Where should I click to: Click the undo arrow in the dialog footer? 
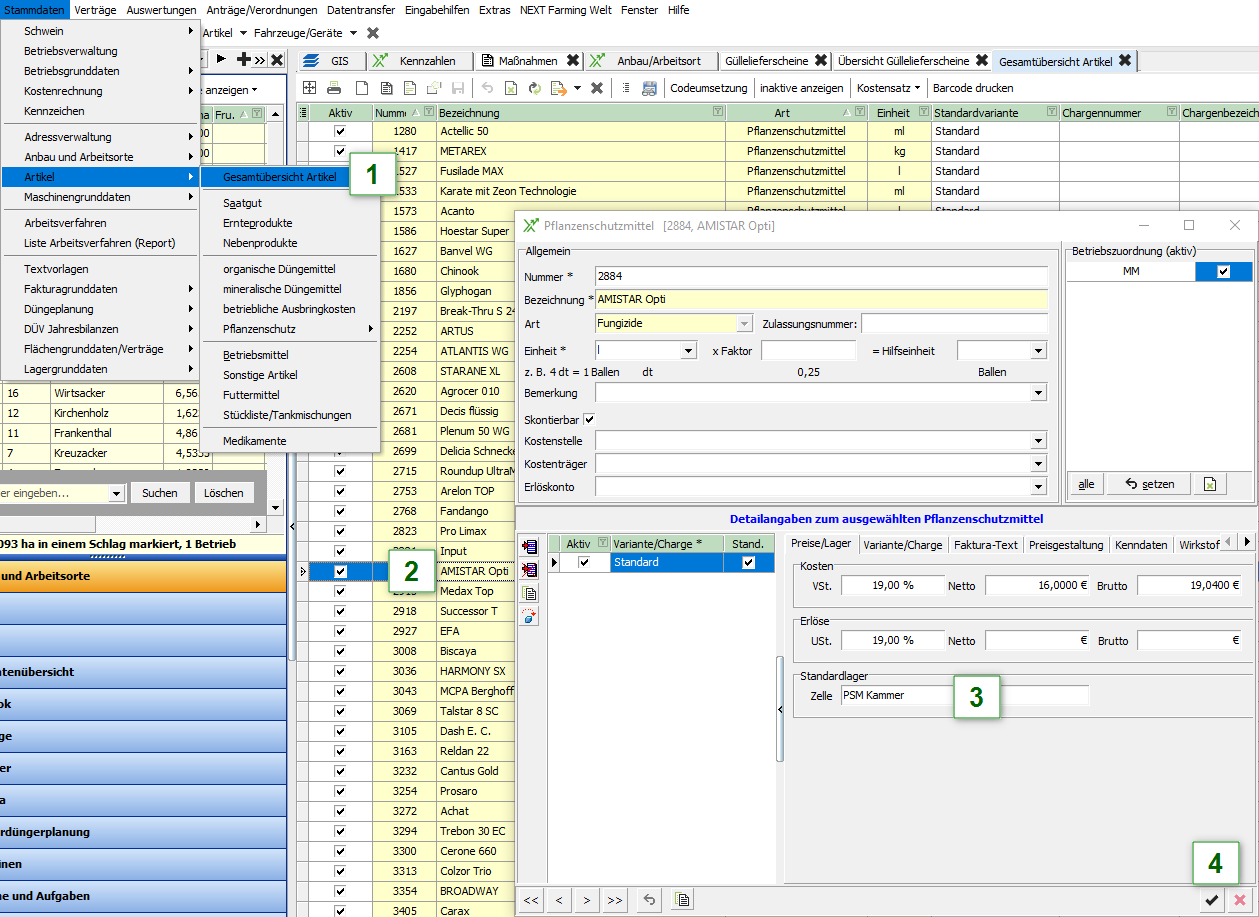click(x=650, y=900)
